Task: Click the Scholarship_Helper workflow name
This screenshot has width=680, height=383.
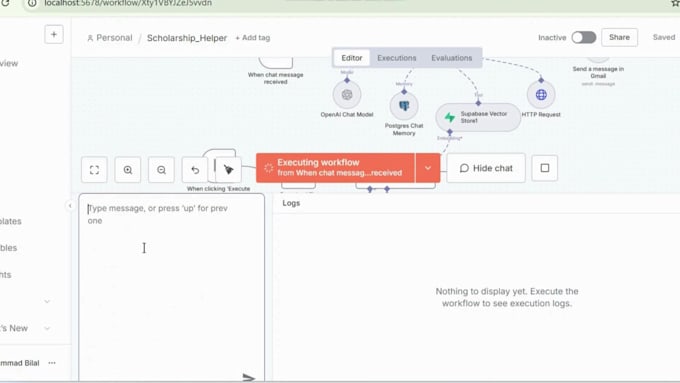Action: [x=187, y=38]
